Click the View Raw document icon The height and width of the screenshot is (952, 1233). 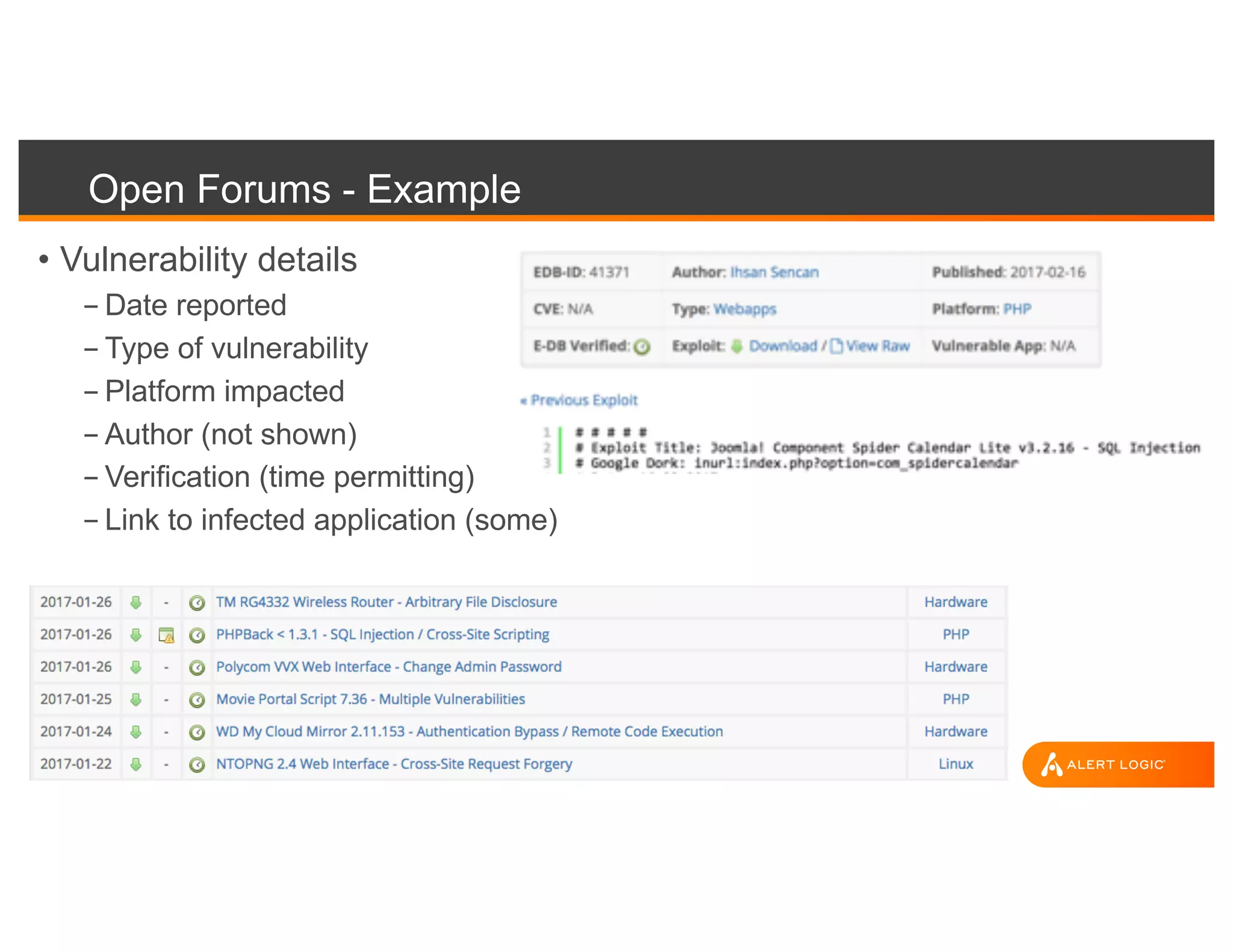point(836,346)
